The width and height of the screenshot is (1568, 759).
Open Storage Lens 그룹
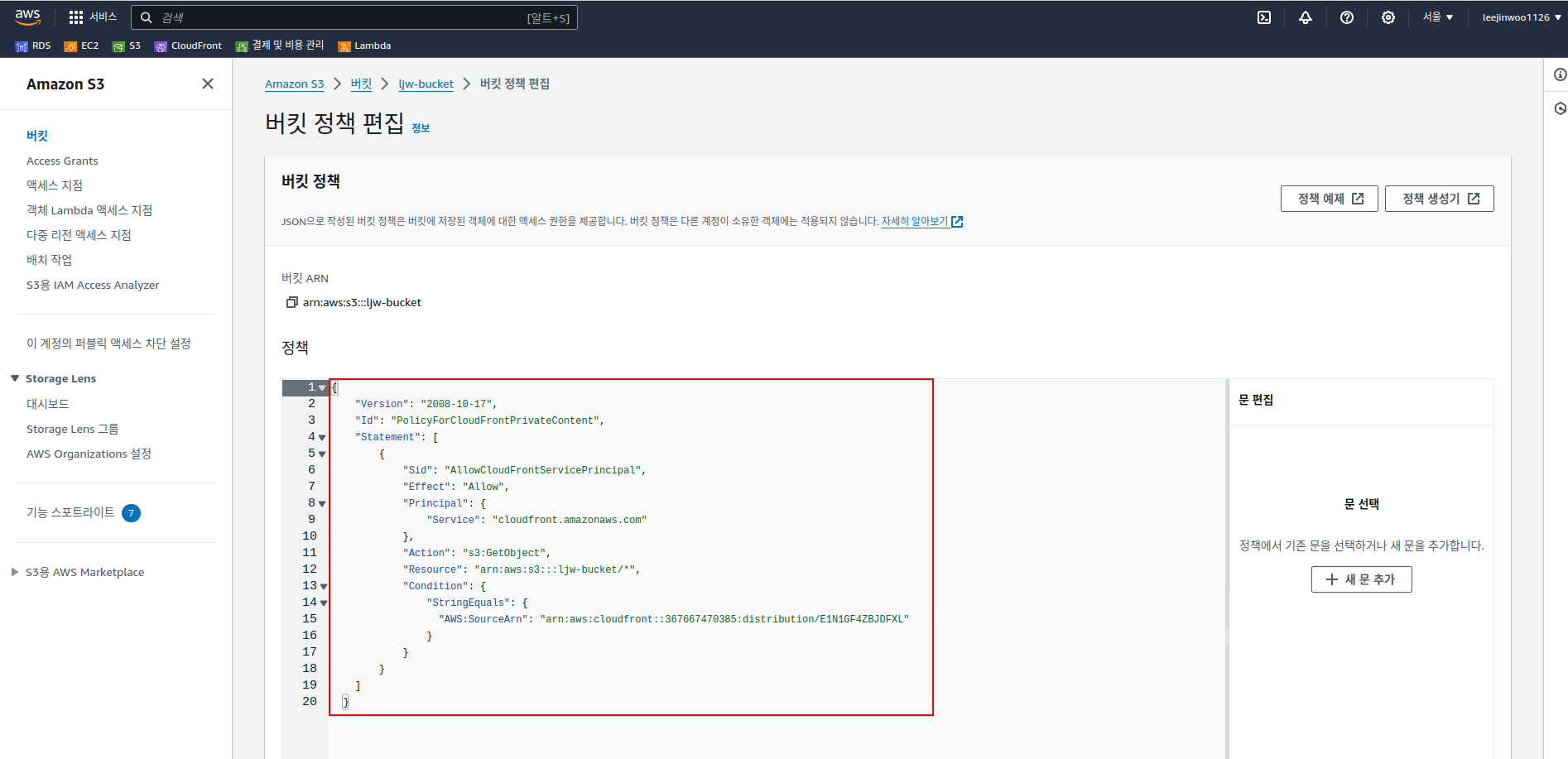(x=73, y=429)
